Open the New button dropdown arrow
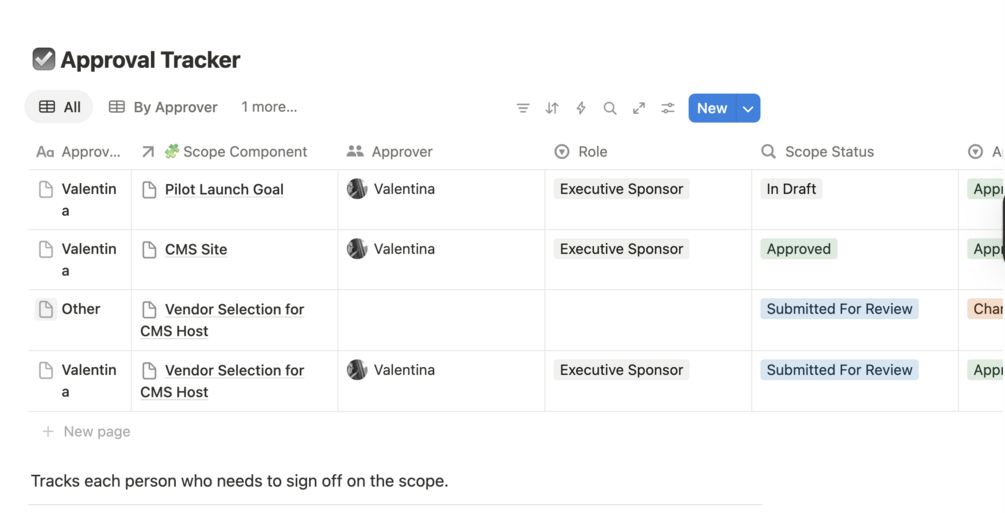 [748, 108]
